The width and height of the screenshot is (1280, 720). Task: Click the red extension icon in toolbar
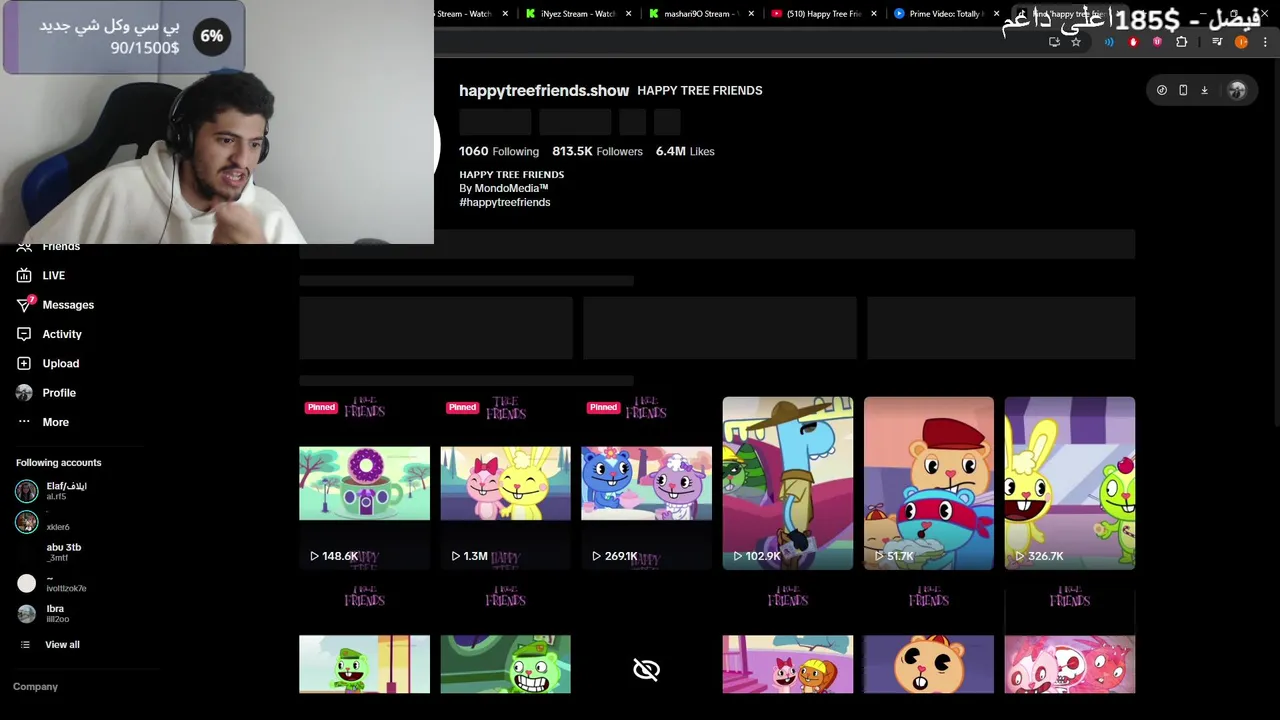tap(1133, 42)
